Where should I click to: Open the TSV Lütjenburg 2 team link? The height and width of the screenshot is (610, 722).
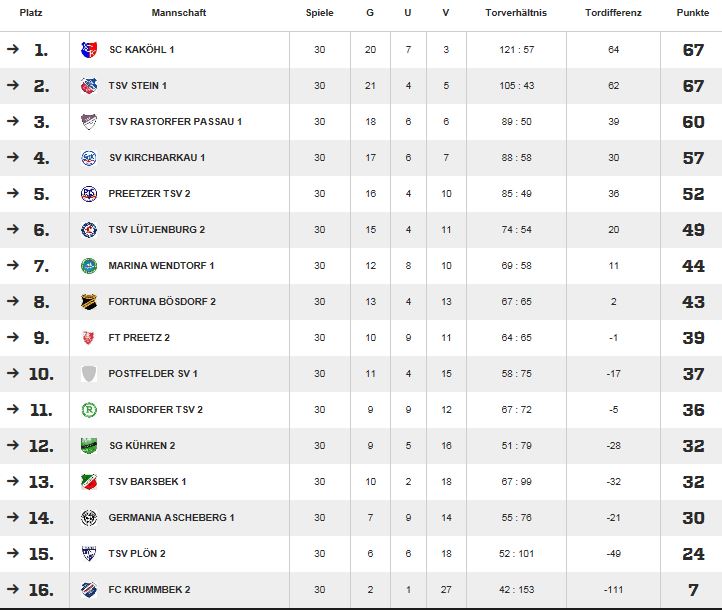point(157,230)
